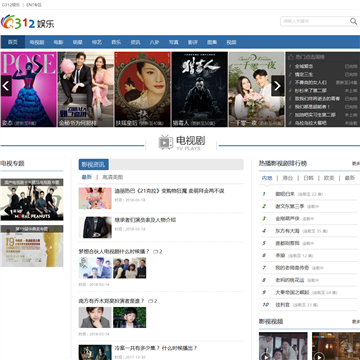Viewport: 360px width, 360px height.
Task: Select the 港台 ranking tab
Action: point(288,178)
